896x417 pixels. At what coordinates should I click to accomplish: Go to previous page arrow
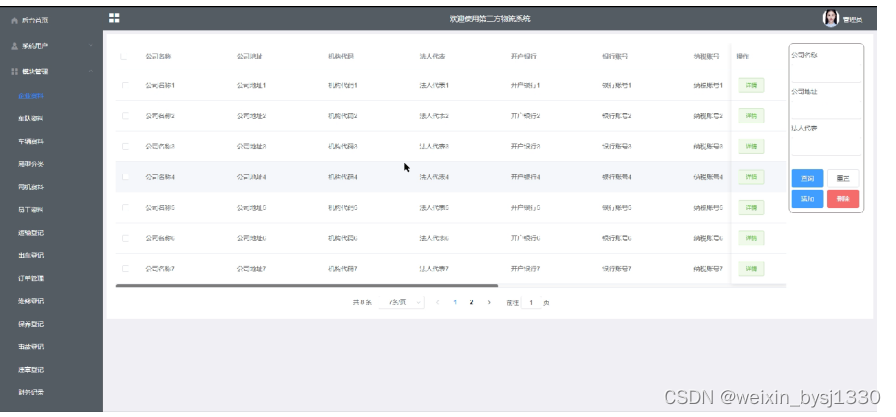tap(438, 302)
